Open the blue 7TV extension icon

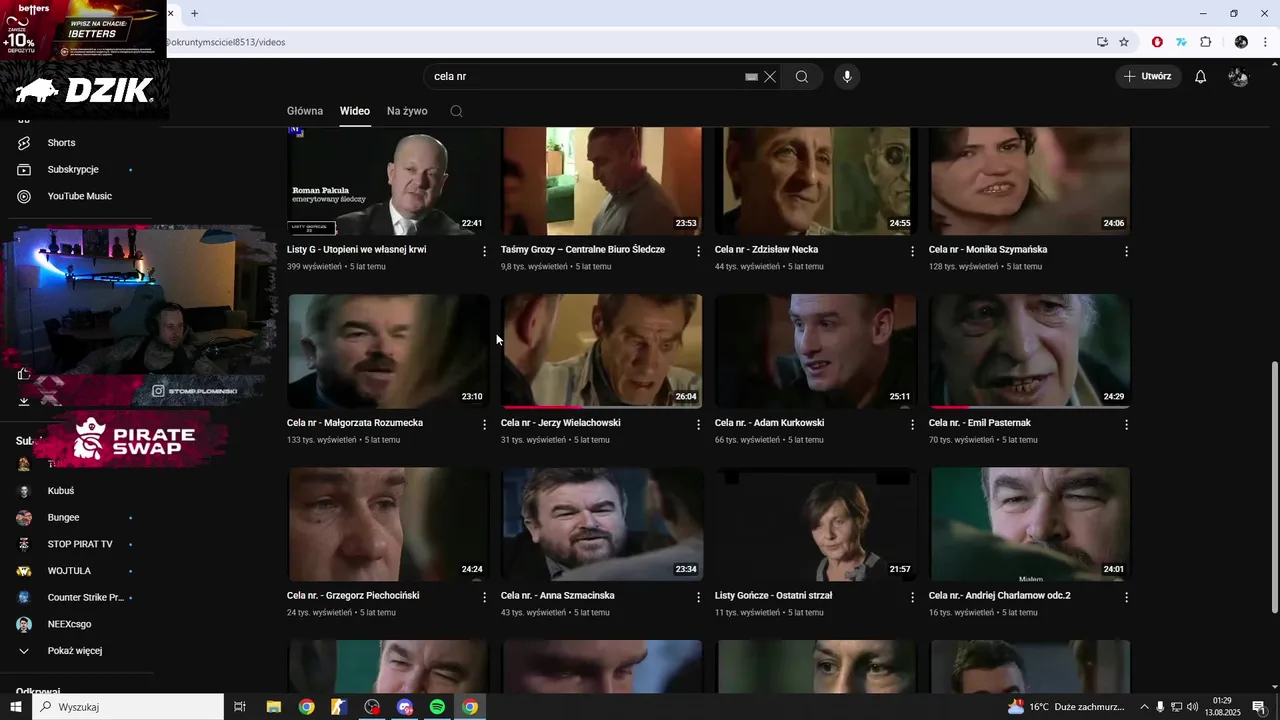click(x=1181, y=42)
